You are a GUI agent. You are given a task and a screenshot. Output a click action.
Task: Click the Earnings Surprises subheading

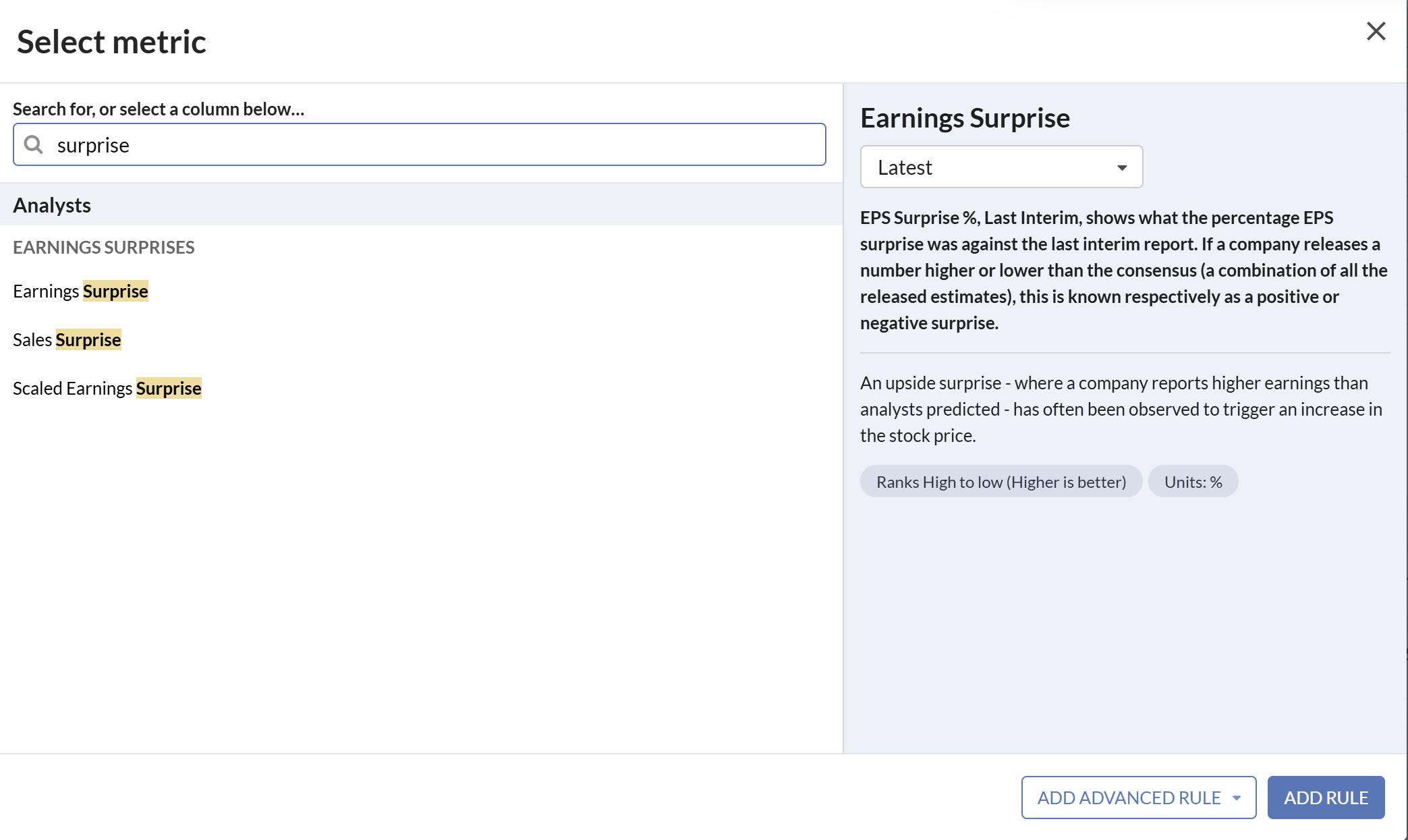pos(104,247)
